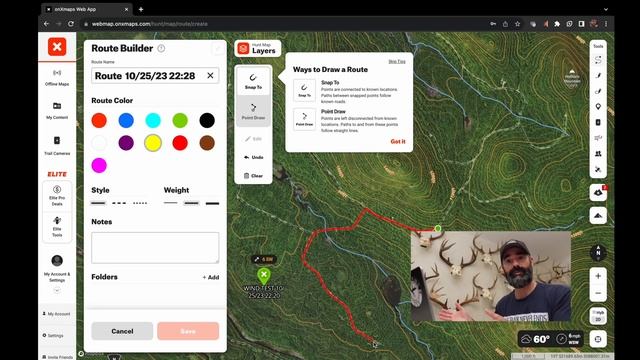Pick the blue route color
This screenshot has width=640, height=360.
(126, 120)
